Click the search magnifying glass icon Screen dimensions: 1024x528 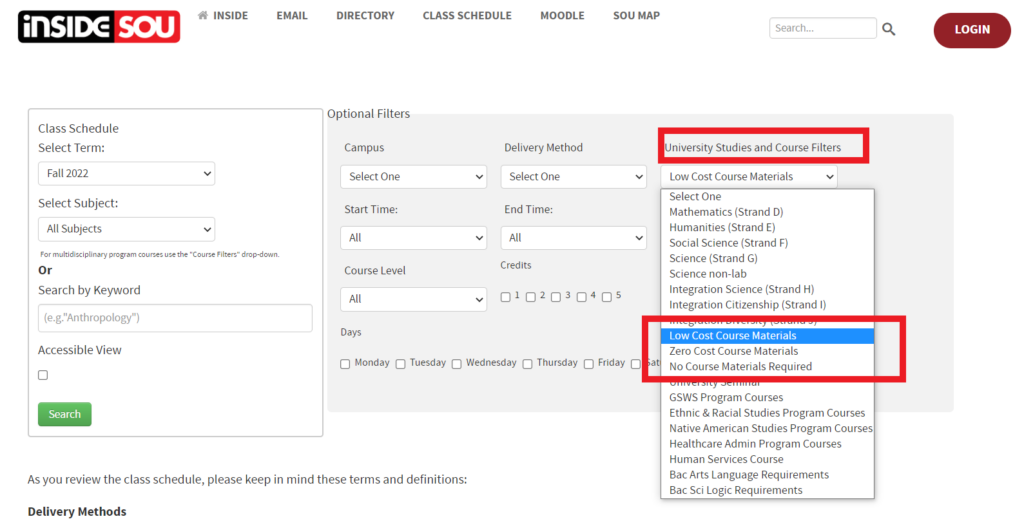(888, 29)
